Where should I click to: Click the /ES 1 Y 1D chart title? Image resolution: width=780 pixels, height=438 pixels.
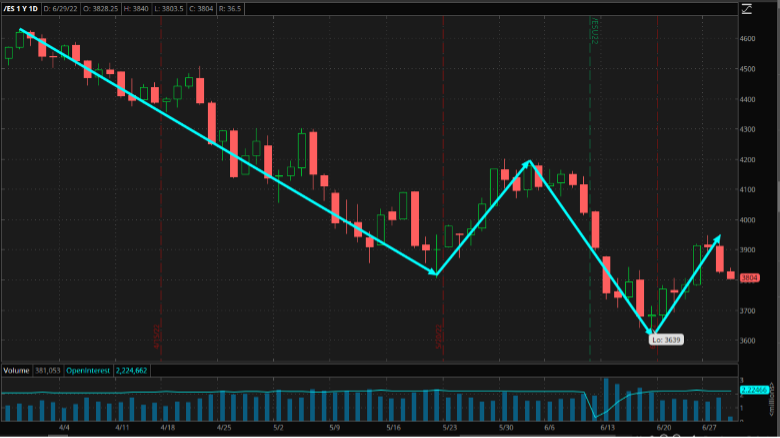pos(21,9)
